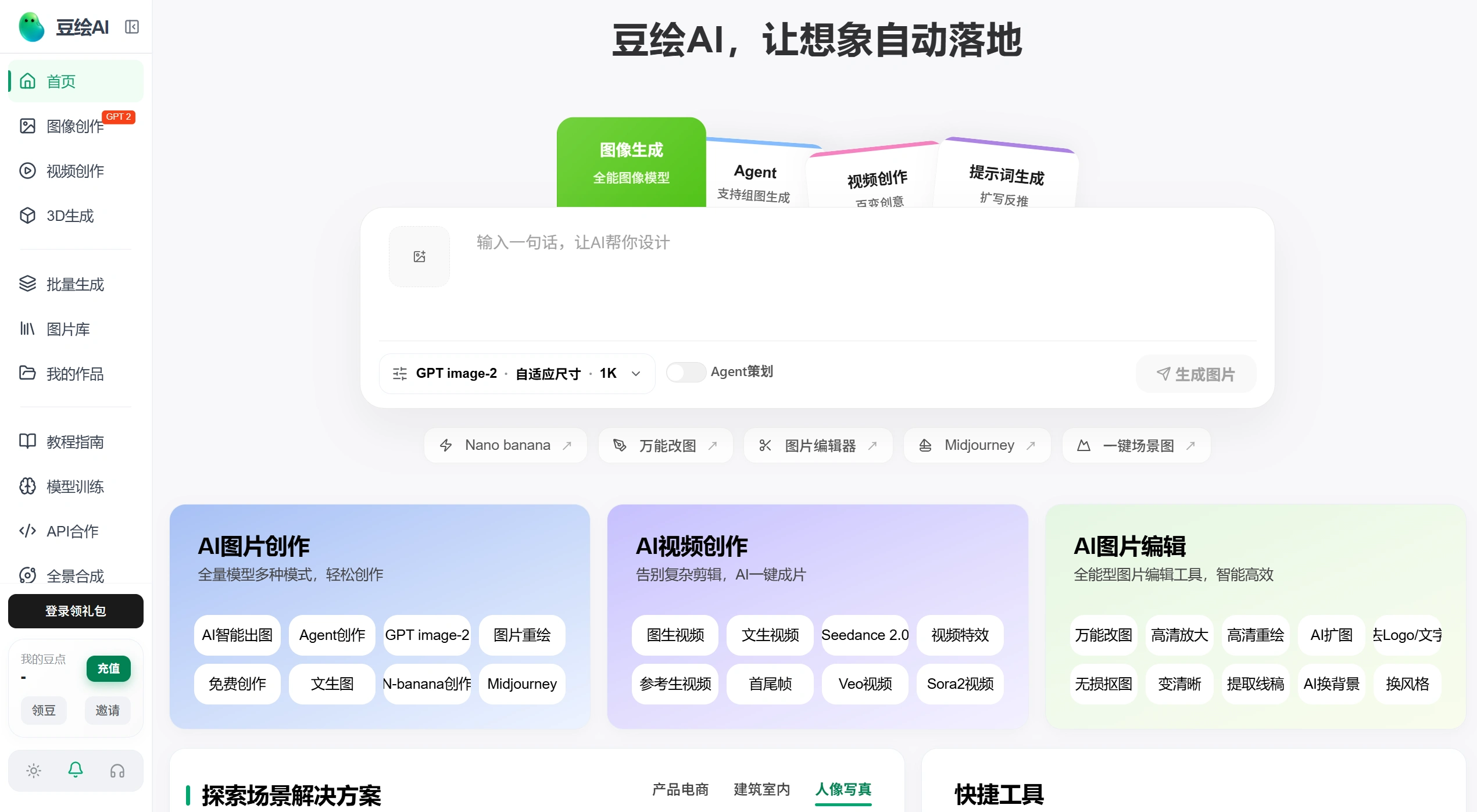This screenshot has height=812, width=1477.
Task: Click 变清晰 chip
Action: click(1179, 684)
